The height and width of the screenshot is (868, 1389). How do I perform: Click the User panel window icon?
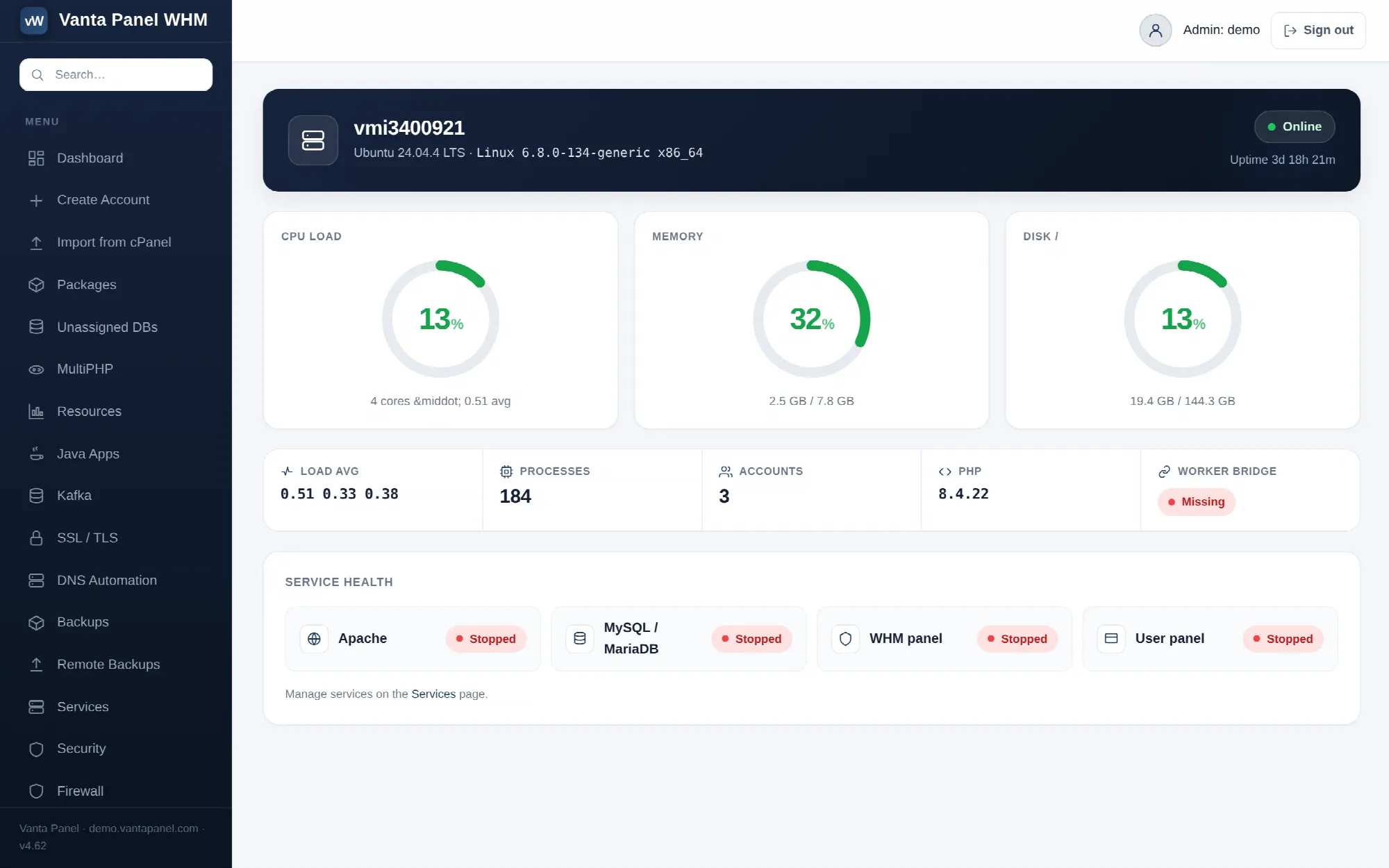1111,639
